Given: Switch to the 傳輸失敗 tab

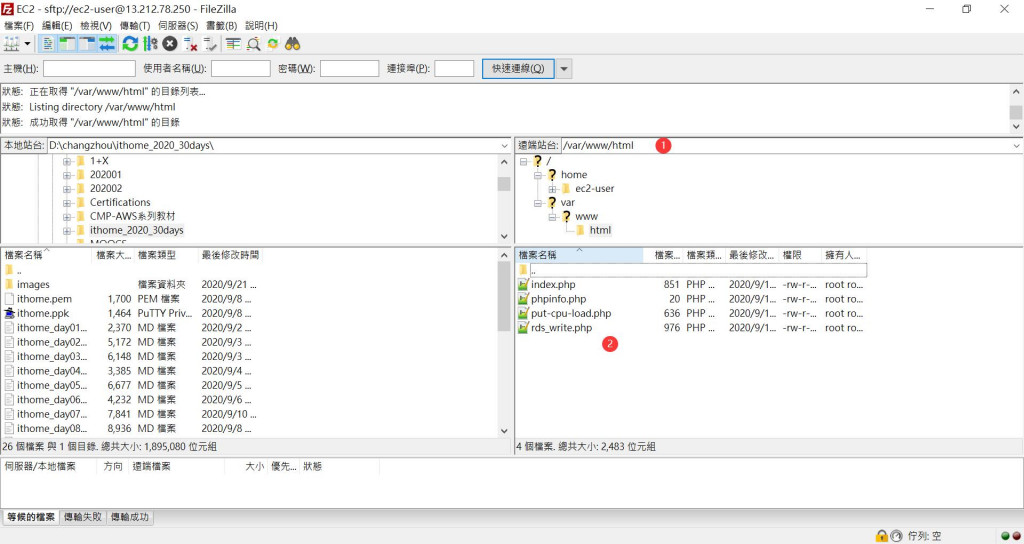Looking at the screenshot, I should 83,517.
